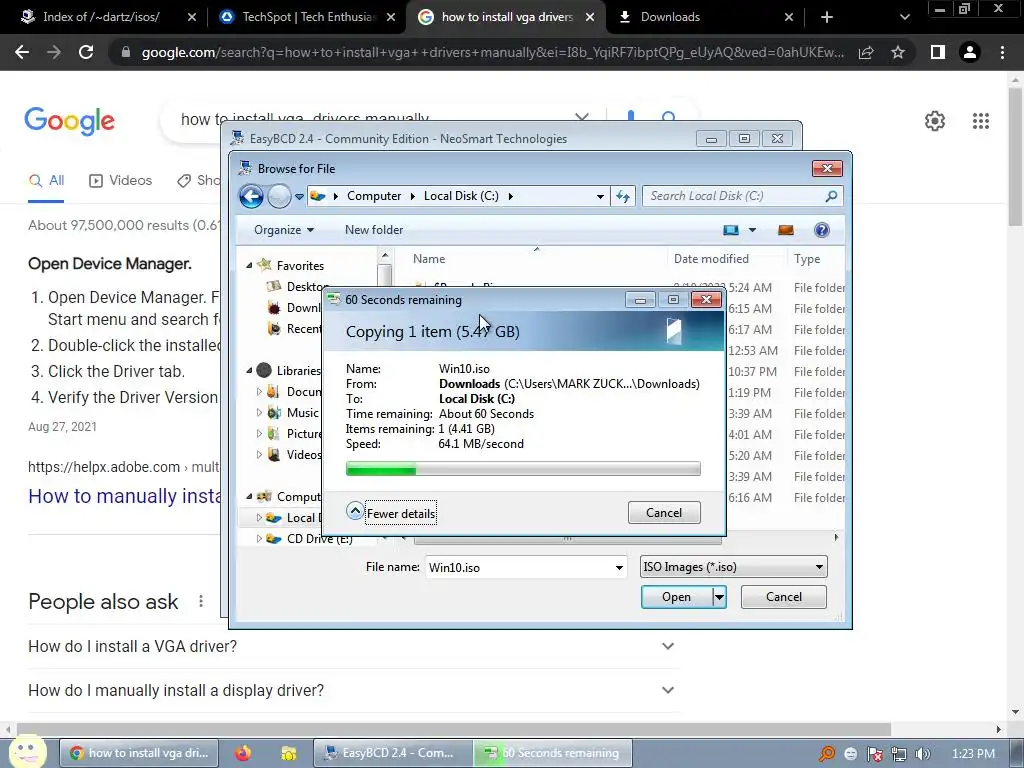Click the green copy progress bar
This screenshot has height=768, width=1024.
coord(523,469)
